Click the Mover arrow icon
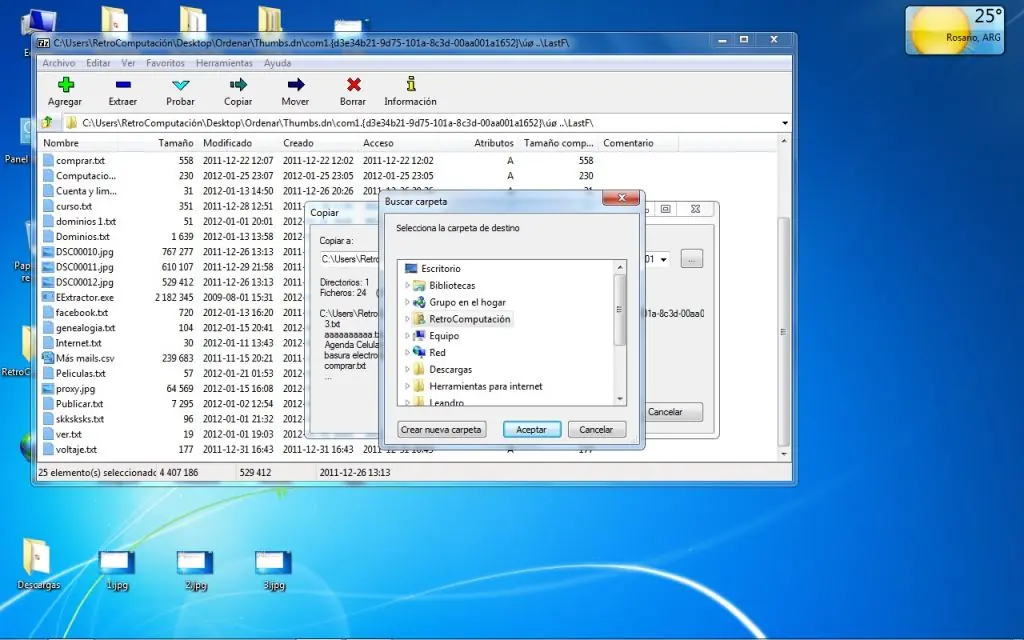 point(296,84)
